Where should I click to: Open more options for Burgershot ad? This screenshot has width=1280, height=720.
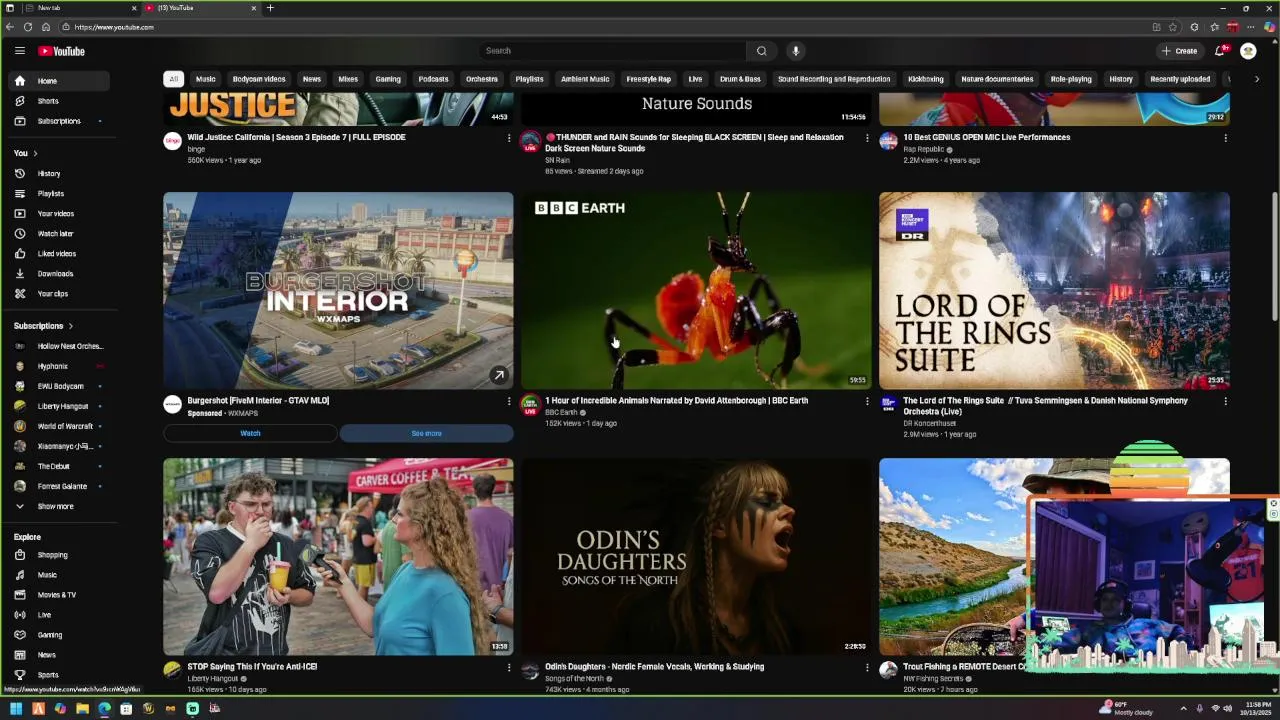(x=509, y=401)
